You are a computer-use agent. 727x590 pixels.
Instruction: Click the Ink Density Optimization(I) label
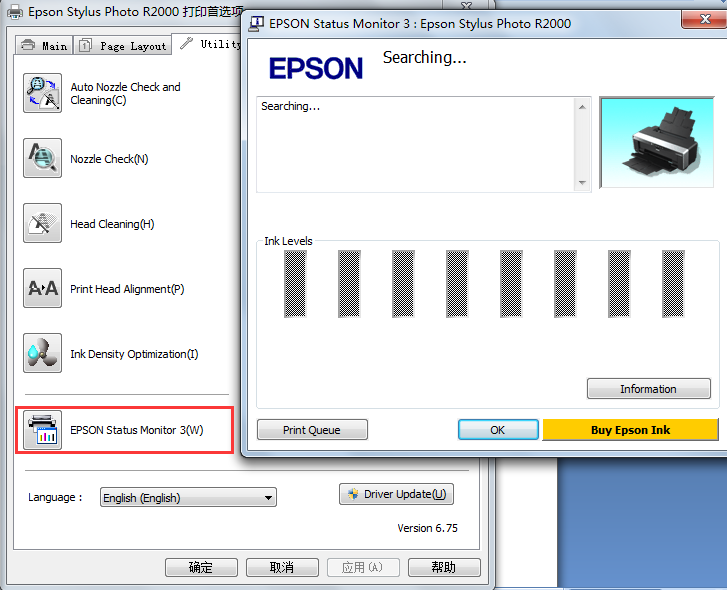coord(134,354)
